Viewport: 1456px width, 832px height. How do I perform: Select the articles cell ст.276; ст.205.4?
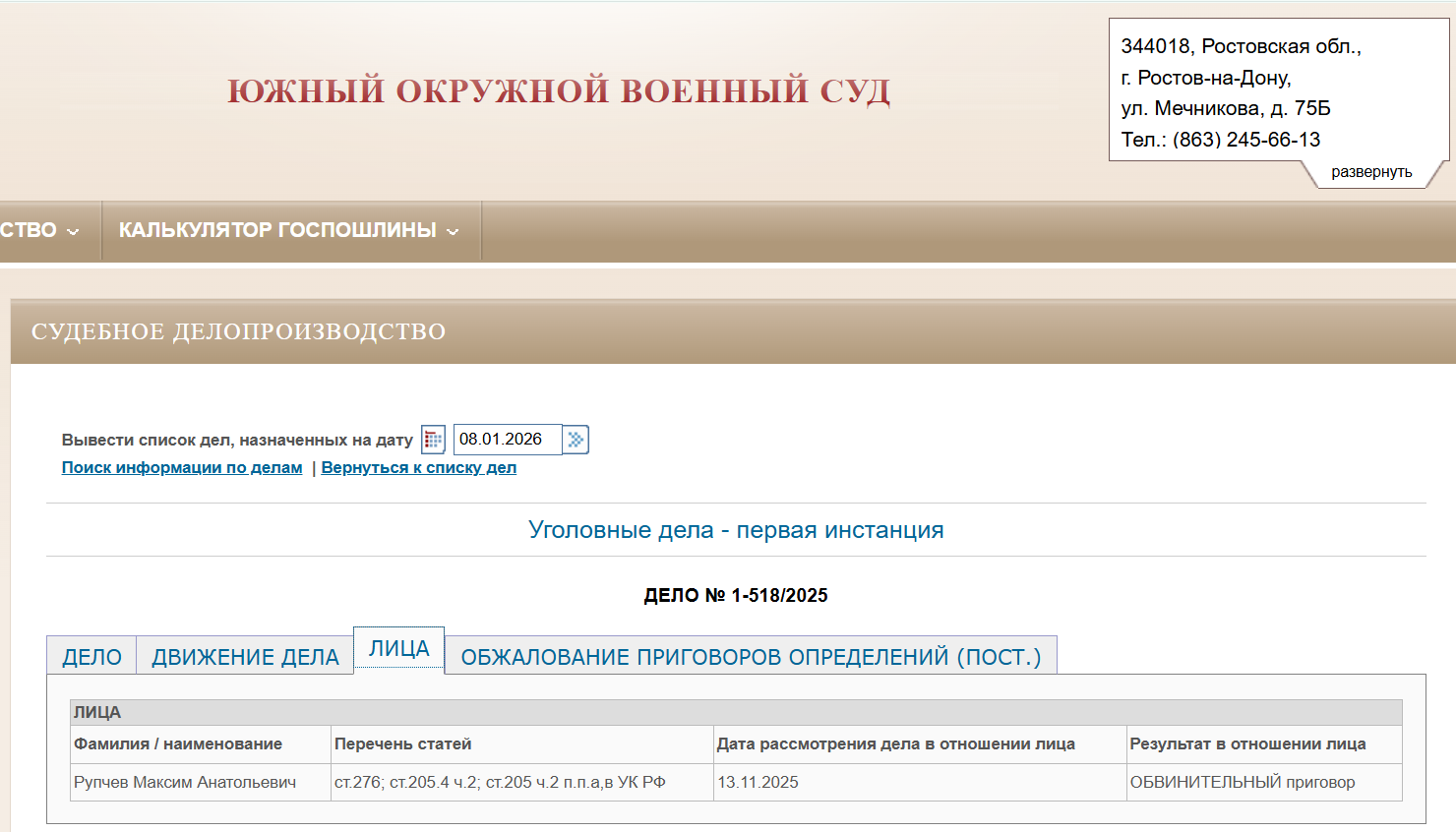point(500,783)
